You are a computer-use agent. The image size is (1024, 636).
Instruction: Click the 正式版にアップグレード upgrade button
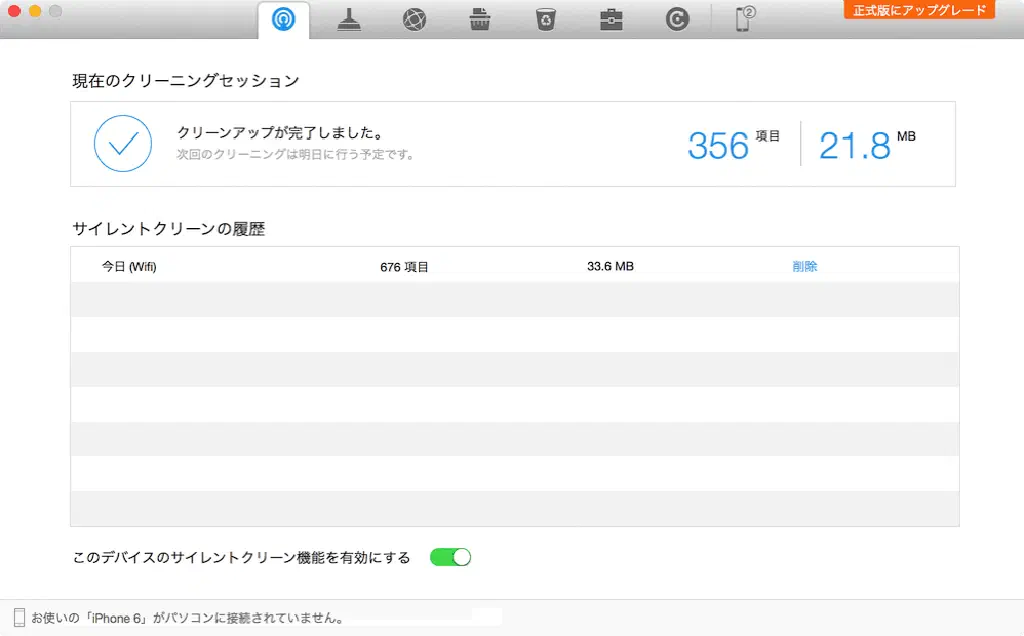[919, 10]
